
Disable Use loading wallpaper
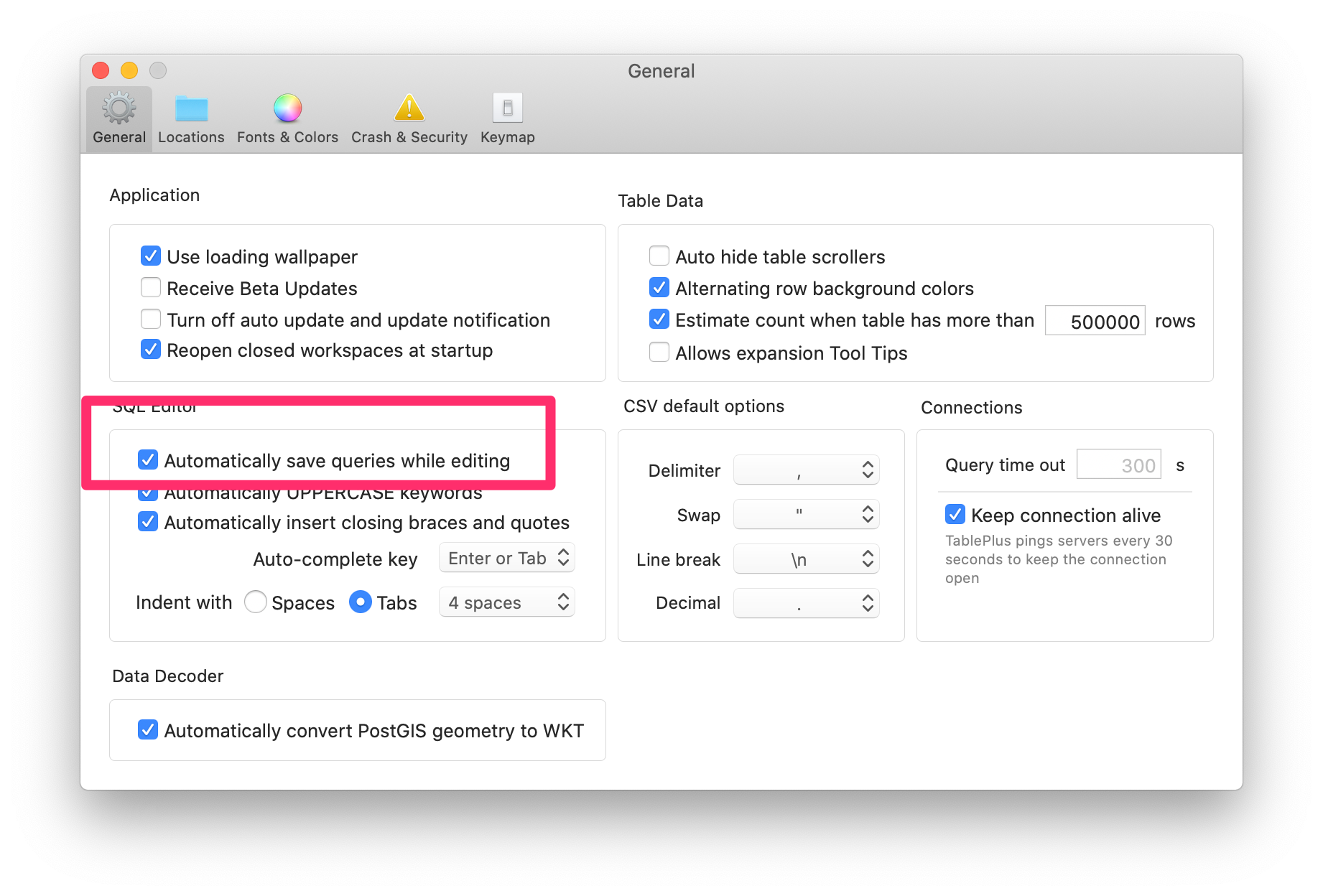click(151, 256)
